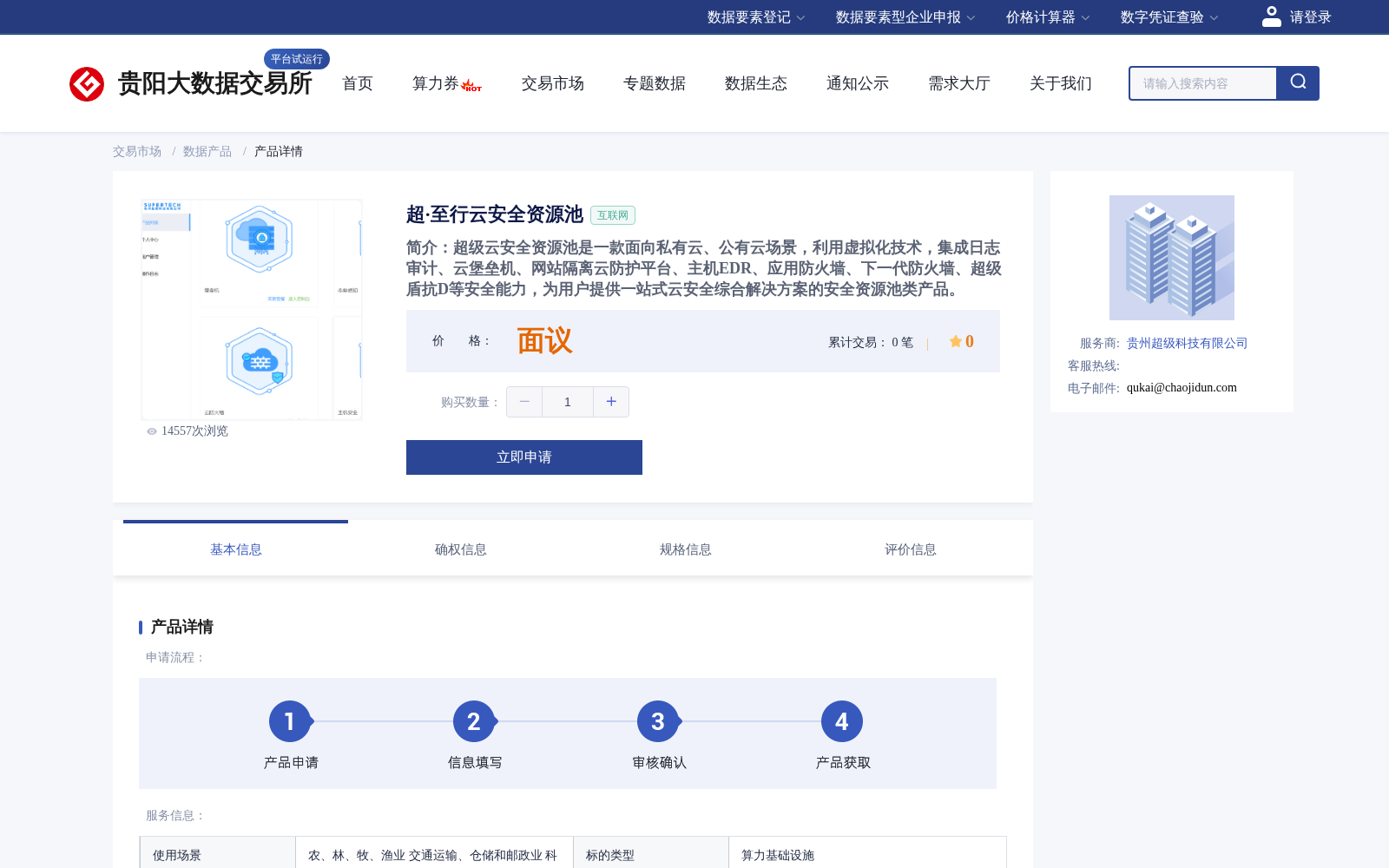Click the 请登录 login link
Image resolution: width=1389 pixels, height=868 pixels.
1310,17
